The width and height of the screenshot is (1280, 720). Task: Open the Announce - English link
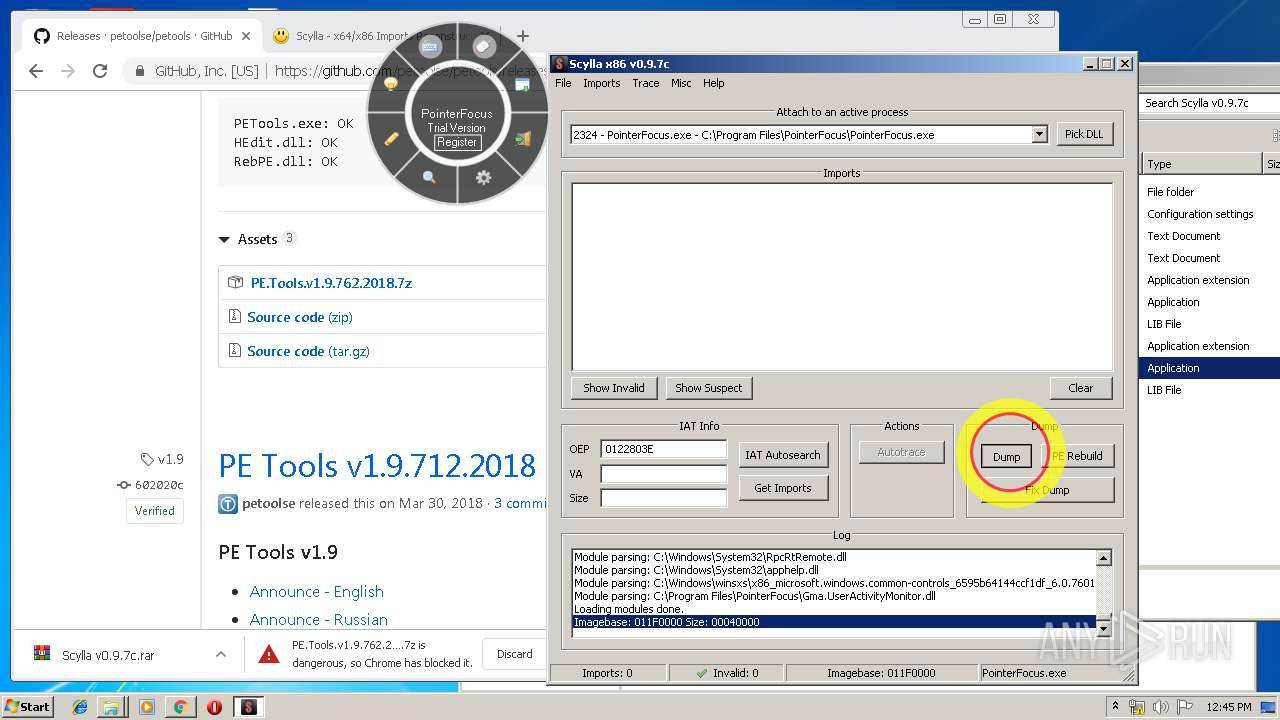(317, 591)
